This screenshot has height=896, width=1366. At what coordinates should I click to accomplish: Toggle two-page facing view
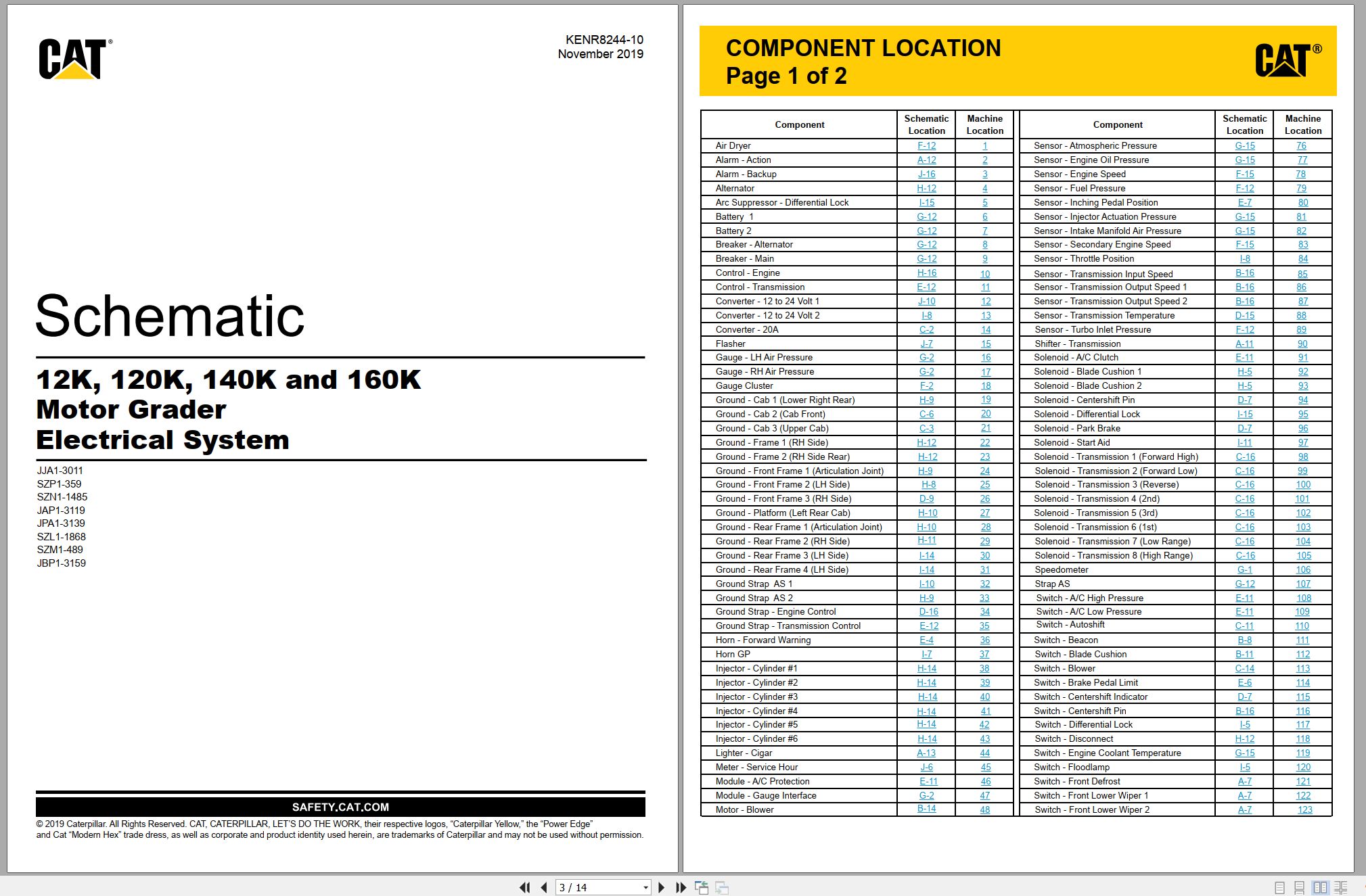pos(1320,887)
